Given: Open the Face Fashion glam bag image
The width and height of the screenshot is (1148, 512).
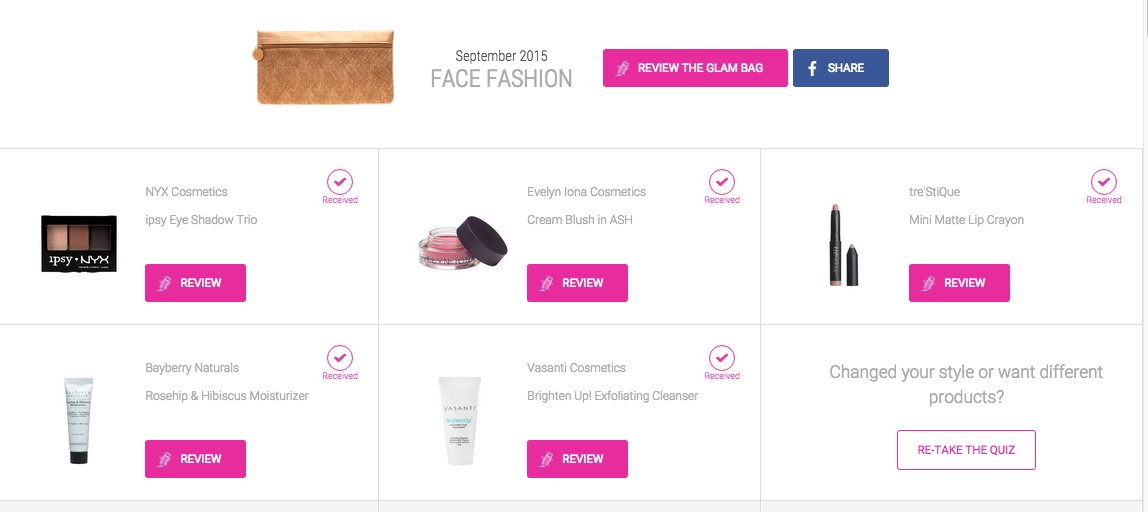Looking at the screenshot, I should click(324, 67).
